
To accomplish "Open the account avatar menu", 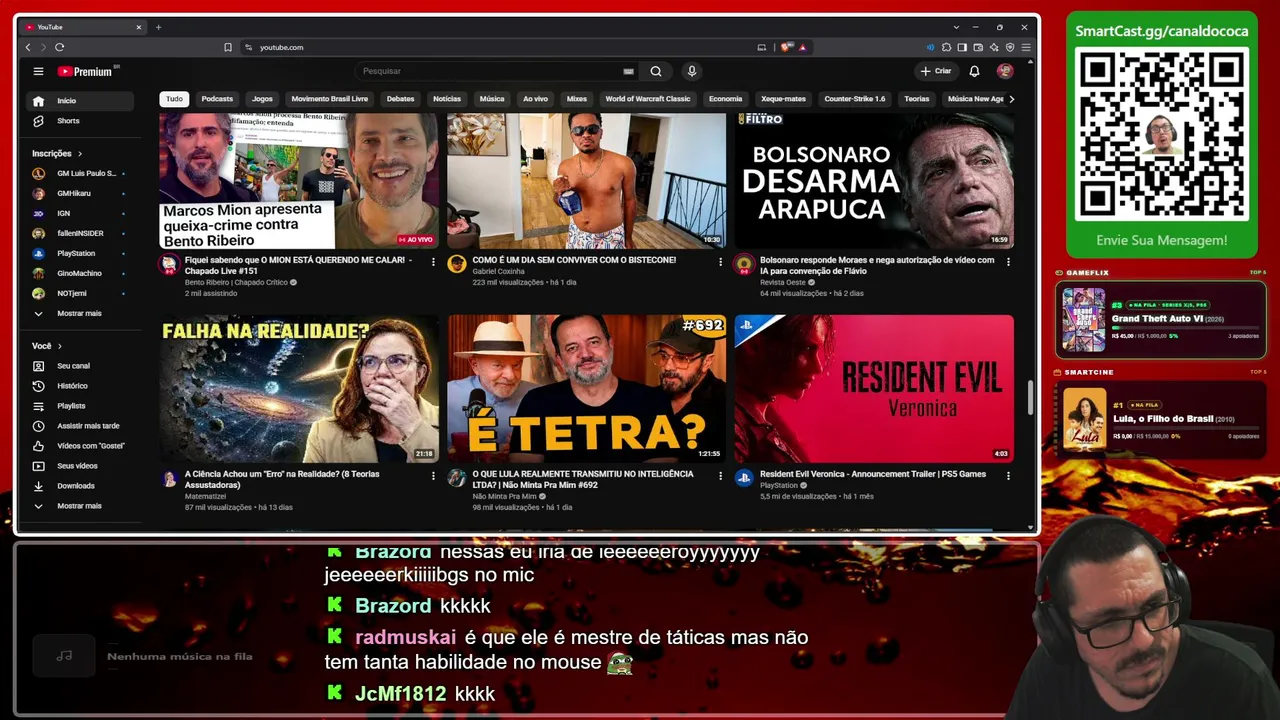I will (x=1005, y=71).
